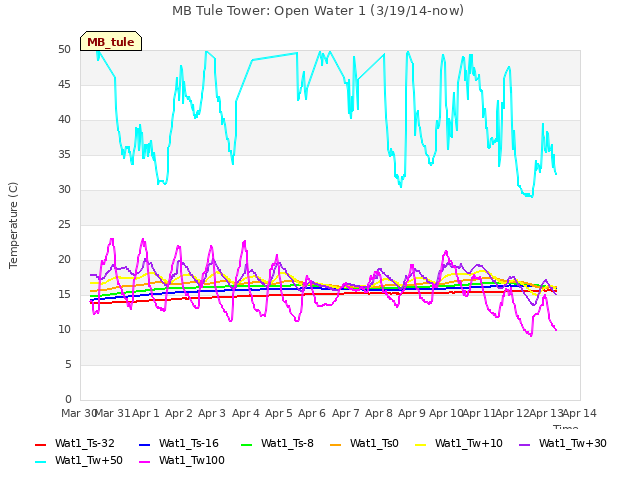Click the y-axis tick label 10
This screenshot has height=480, width=640.
[x=64, y=329]
